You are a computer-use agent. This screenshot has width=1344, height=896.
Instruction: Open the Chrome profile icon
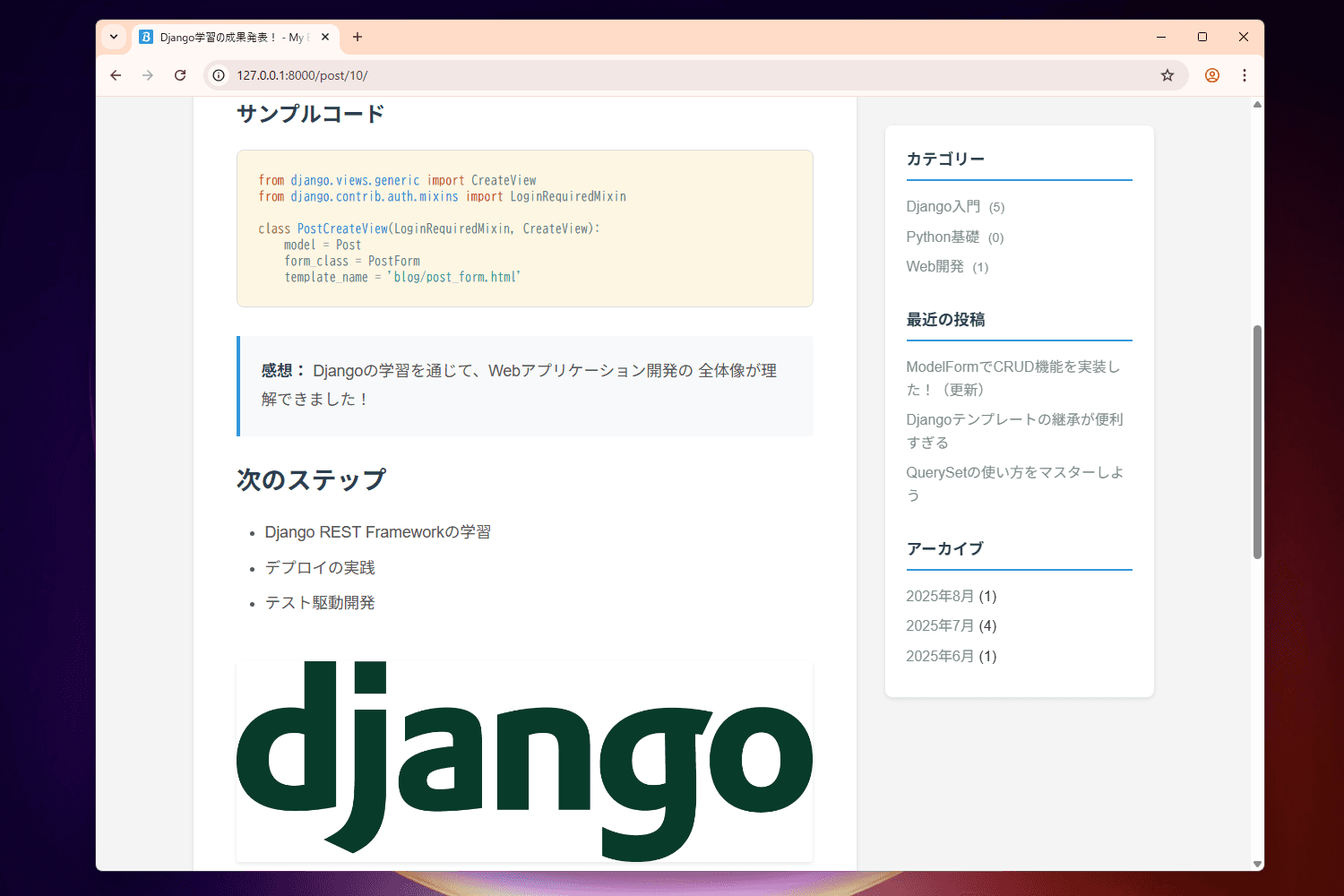pyautogui.click(x=1212, y=75)
